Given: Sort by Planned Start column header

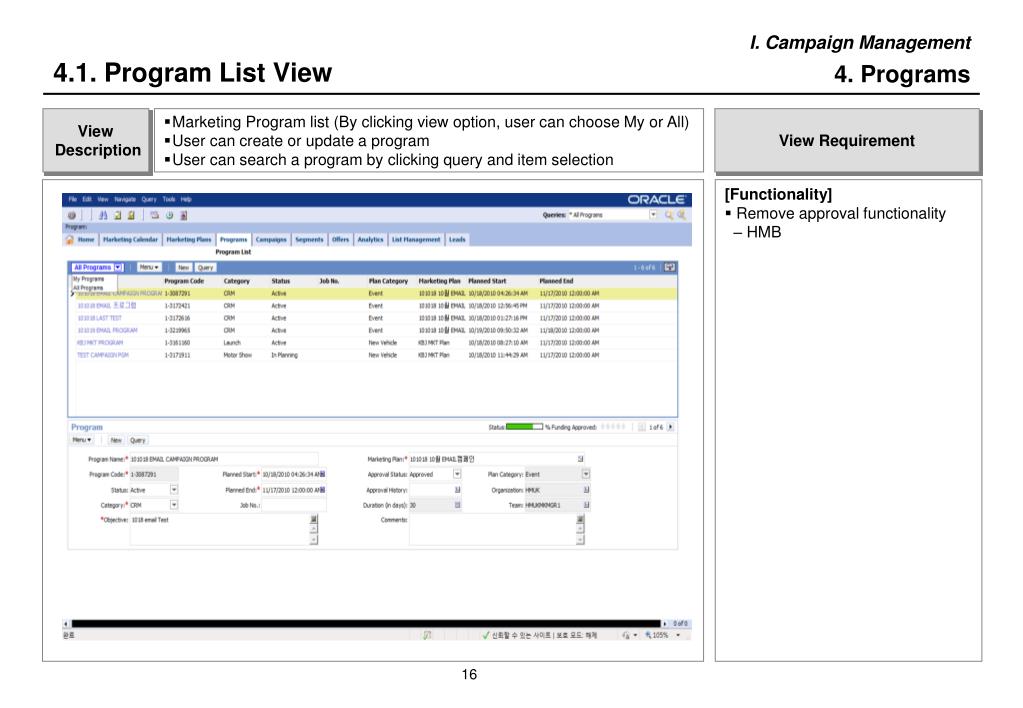Looking at the screenshot, I should click(487, 281).
